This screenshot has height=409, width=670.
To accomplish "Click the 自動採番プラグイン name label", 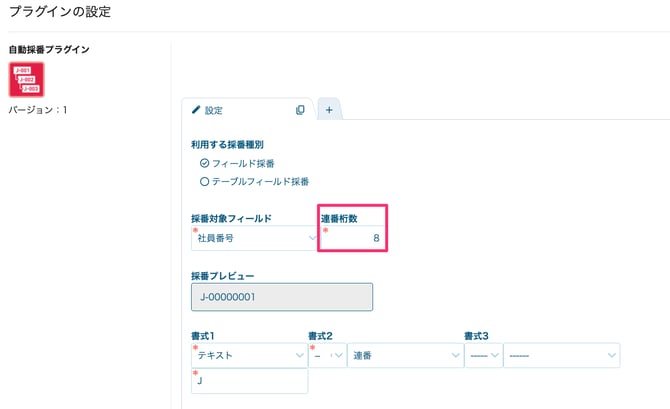I will coord(49,49).
